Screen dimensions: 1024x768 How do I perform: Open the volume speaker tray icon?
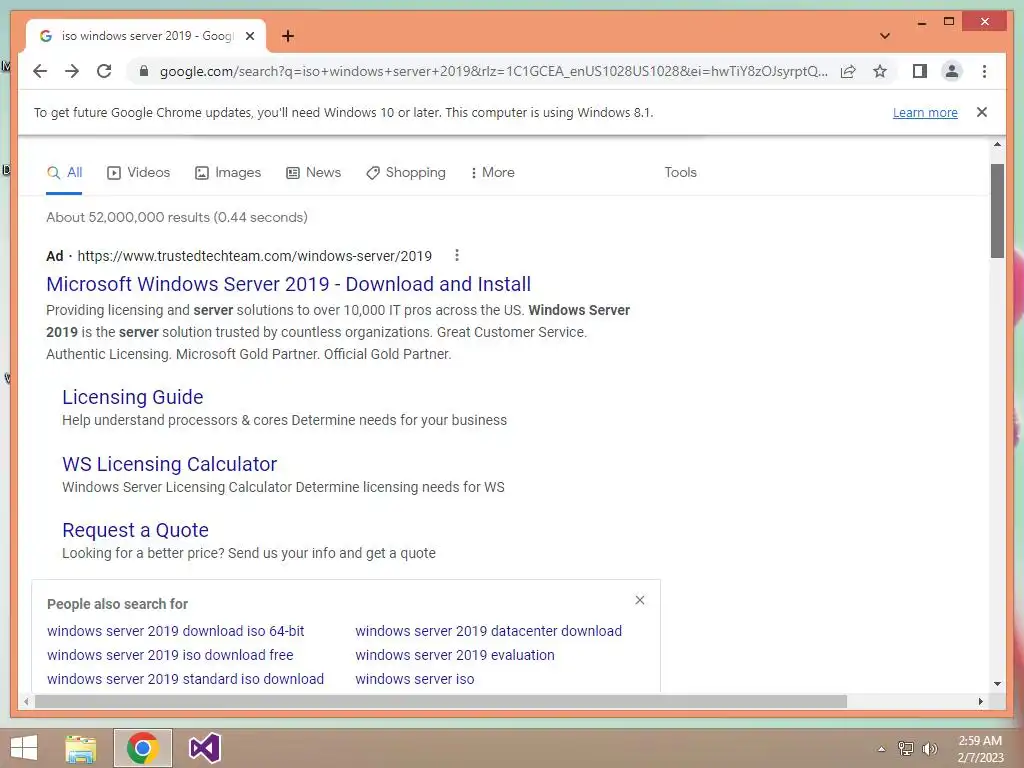[x=929, y=749]
